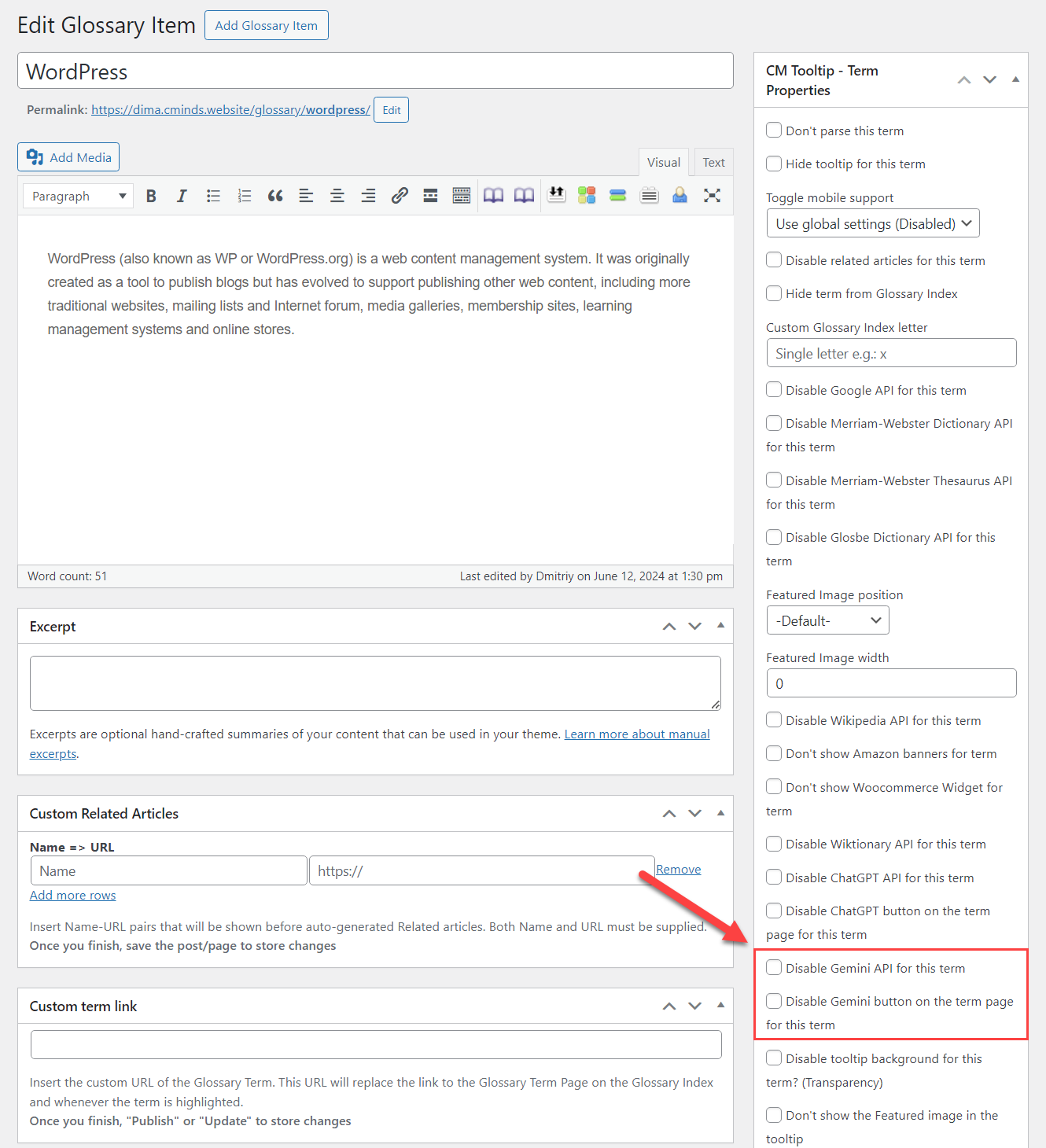Move the Excerpt panel down
The image size is (1046, 1148).
pyautogui.click(x=695, y=627)
